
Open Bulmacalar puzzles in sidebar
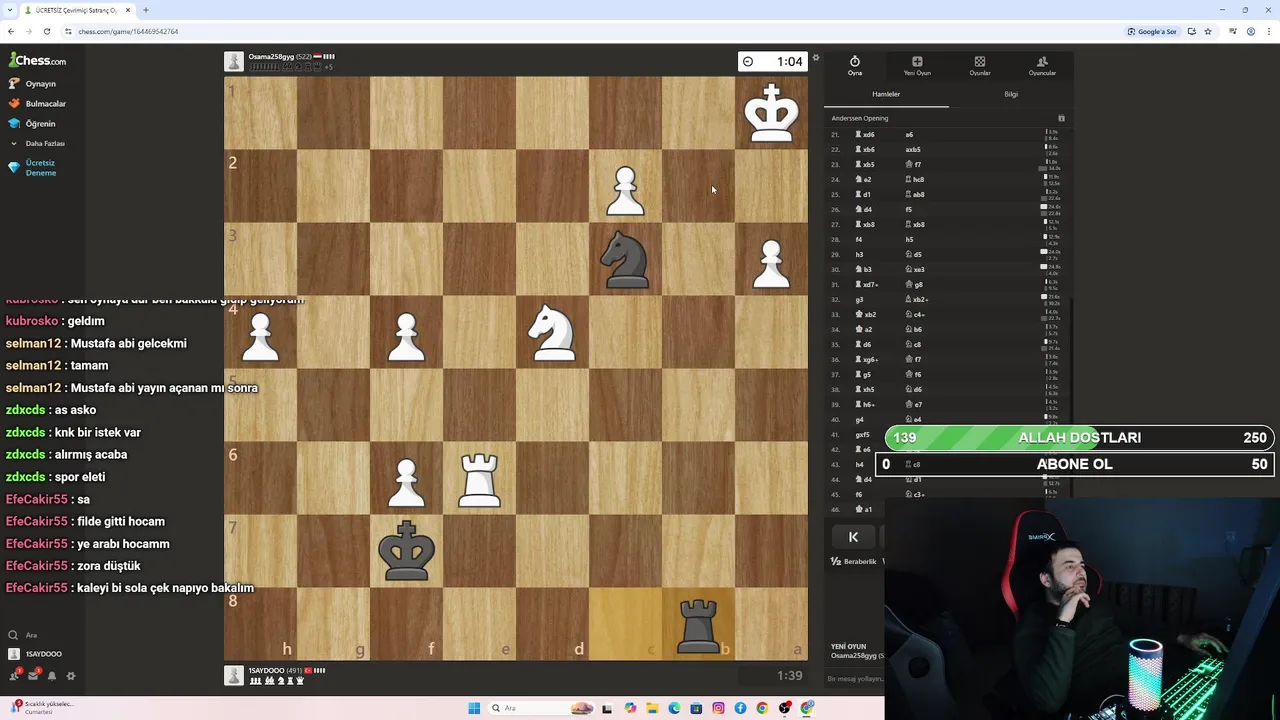coord(37,104)
